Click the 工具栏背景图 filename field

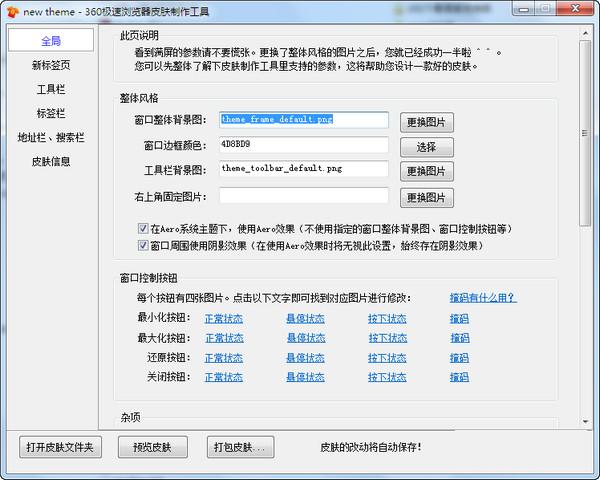(304, 169)
